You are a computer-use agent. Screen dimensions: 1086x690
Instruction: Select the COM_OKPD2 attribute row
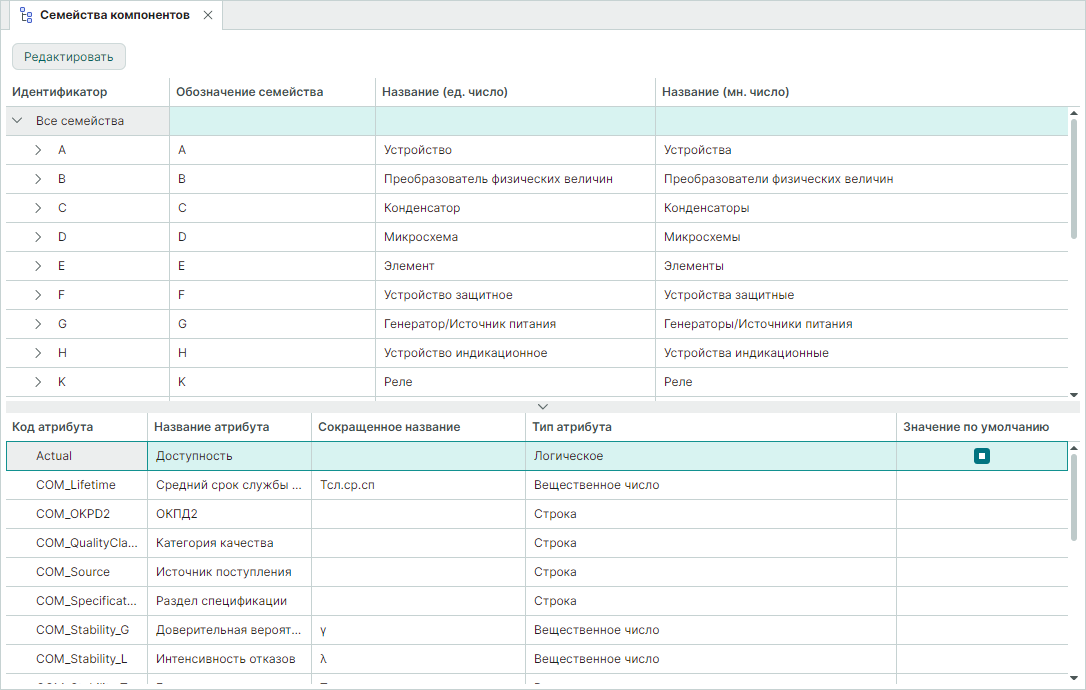point(73,514)
